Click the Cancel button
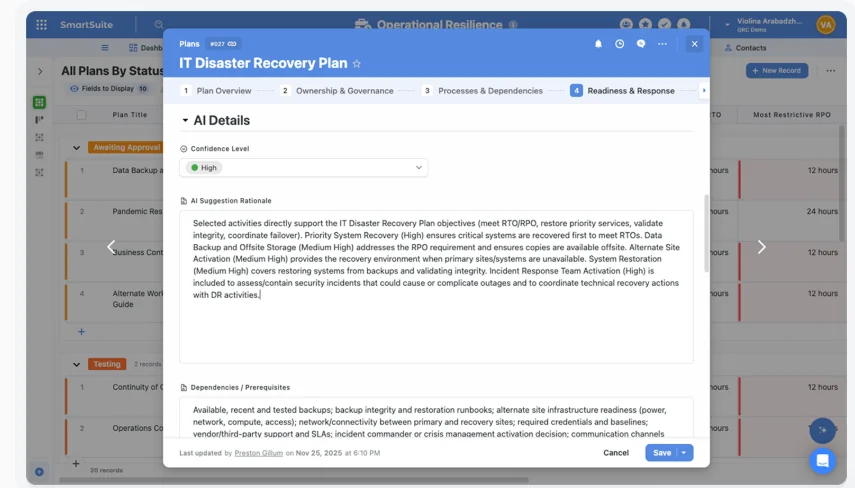 (616, 453)
